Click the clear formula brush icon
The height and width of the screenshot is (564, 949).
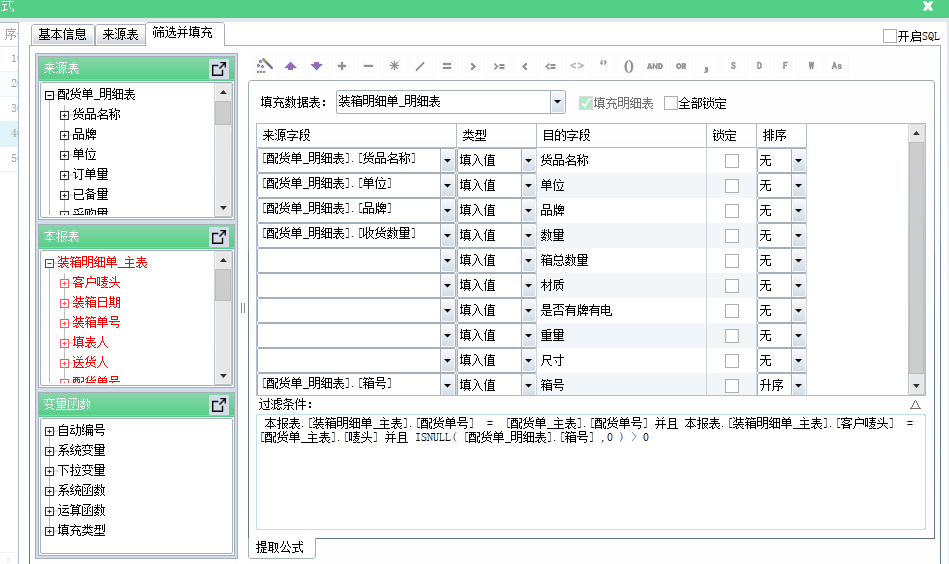tap(264, 65)
